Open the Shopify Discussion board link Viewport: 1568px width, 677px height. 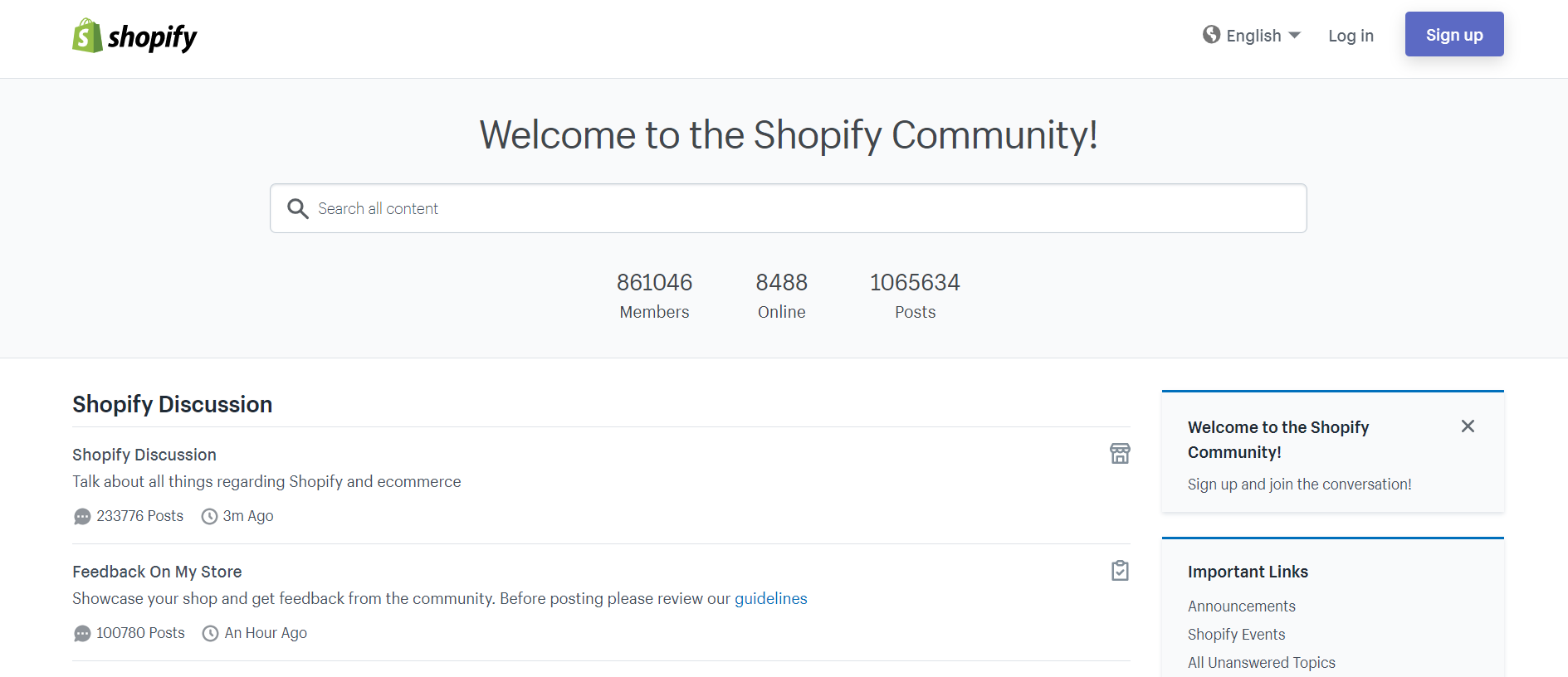coord(144,455)
